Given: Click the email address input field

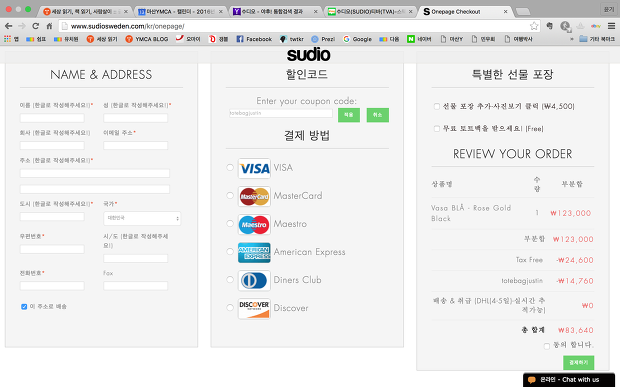Looking at the screenshot, I should [136, 145].
